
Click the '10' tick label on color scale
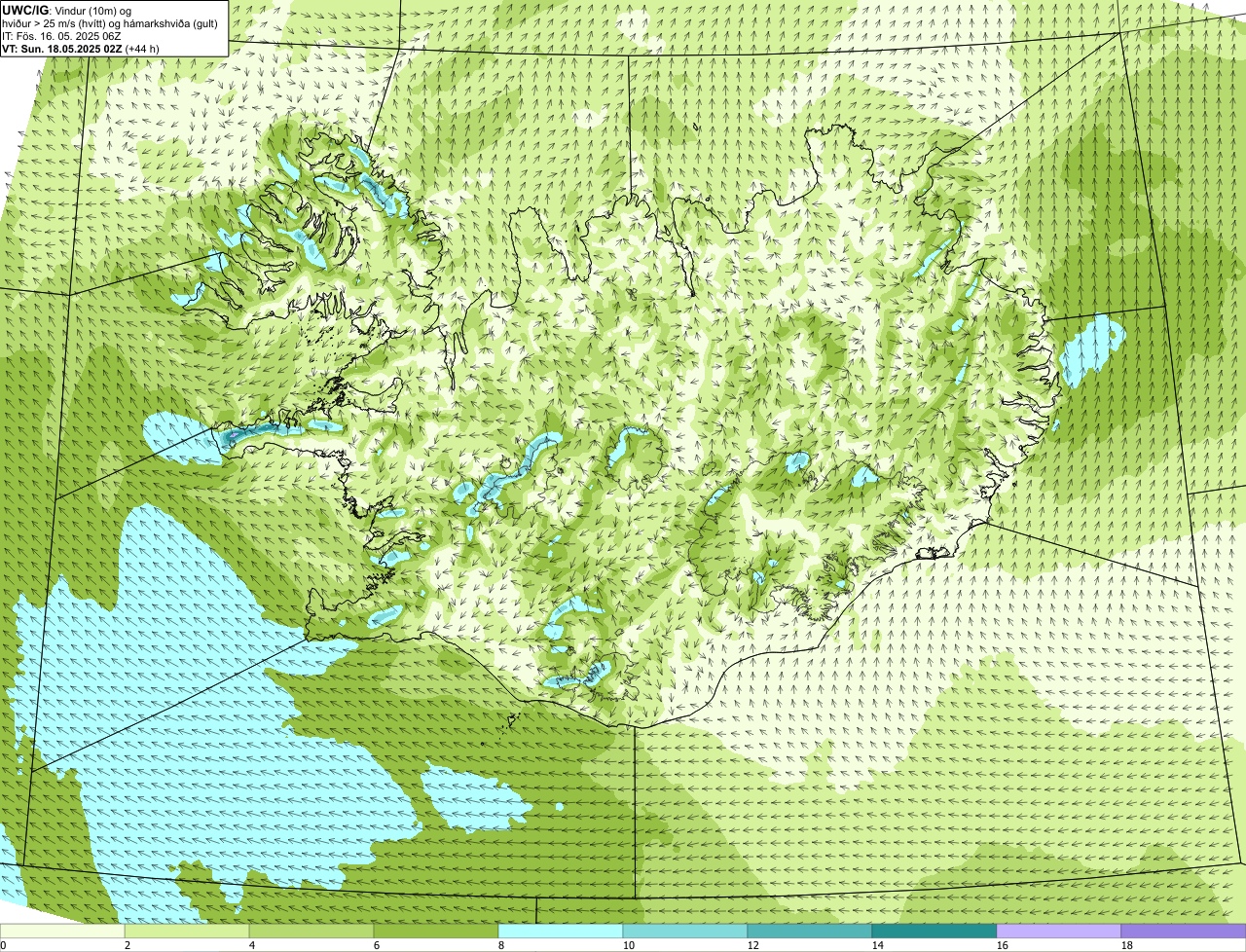[x=629, y=945]
